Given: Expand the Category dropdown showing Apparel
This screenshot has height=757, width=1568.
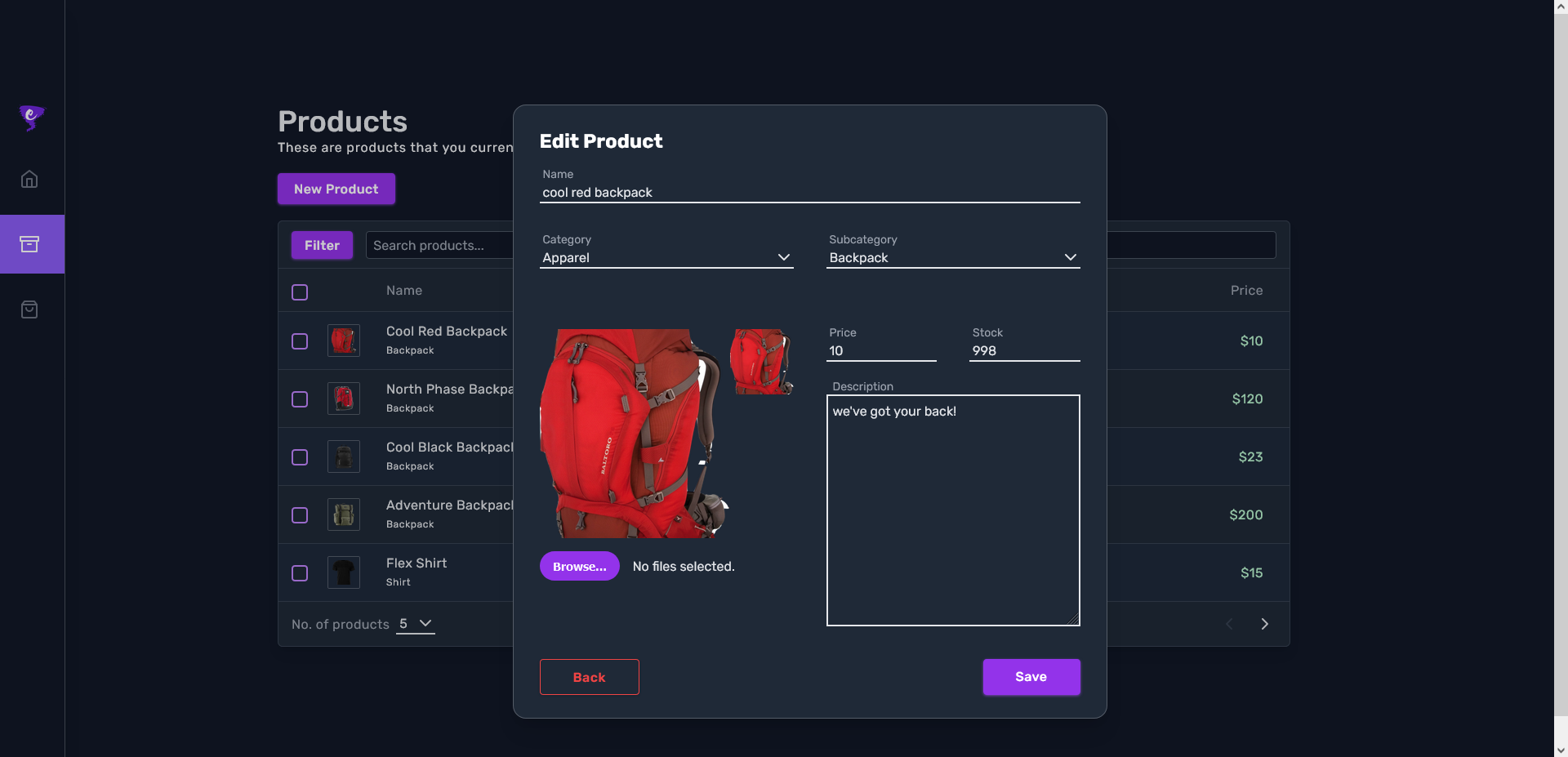Looking at the screenshot, I should [x=666, y=258].
